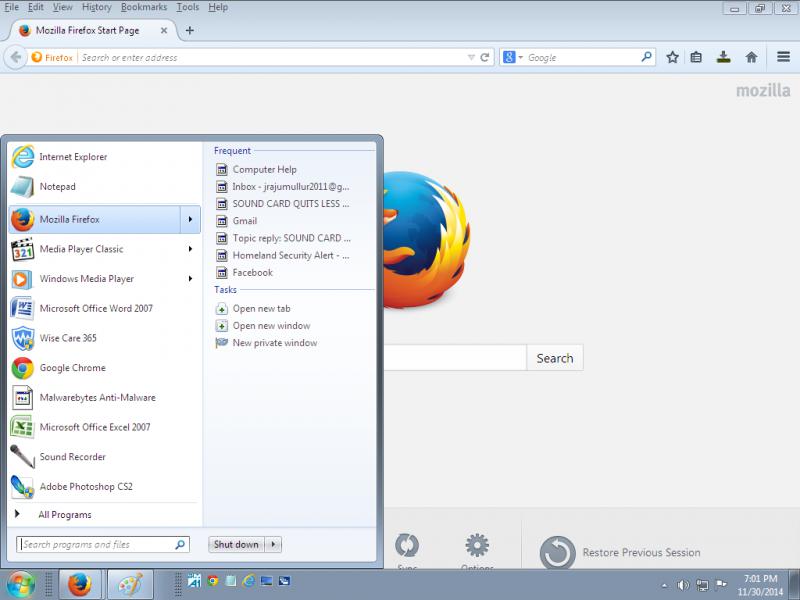Click the Search programs and files box
Viewport: 800px width, 600px height.
[x=96, y=545]
